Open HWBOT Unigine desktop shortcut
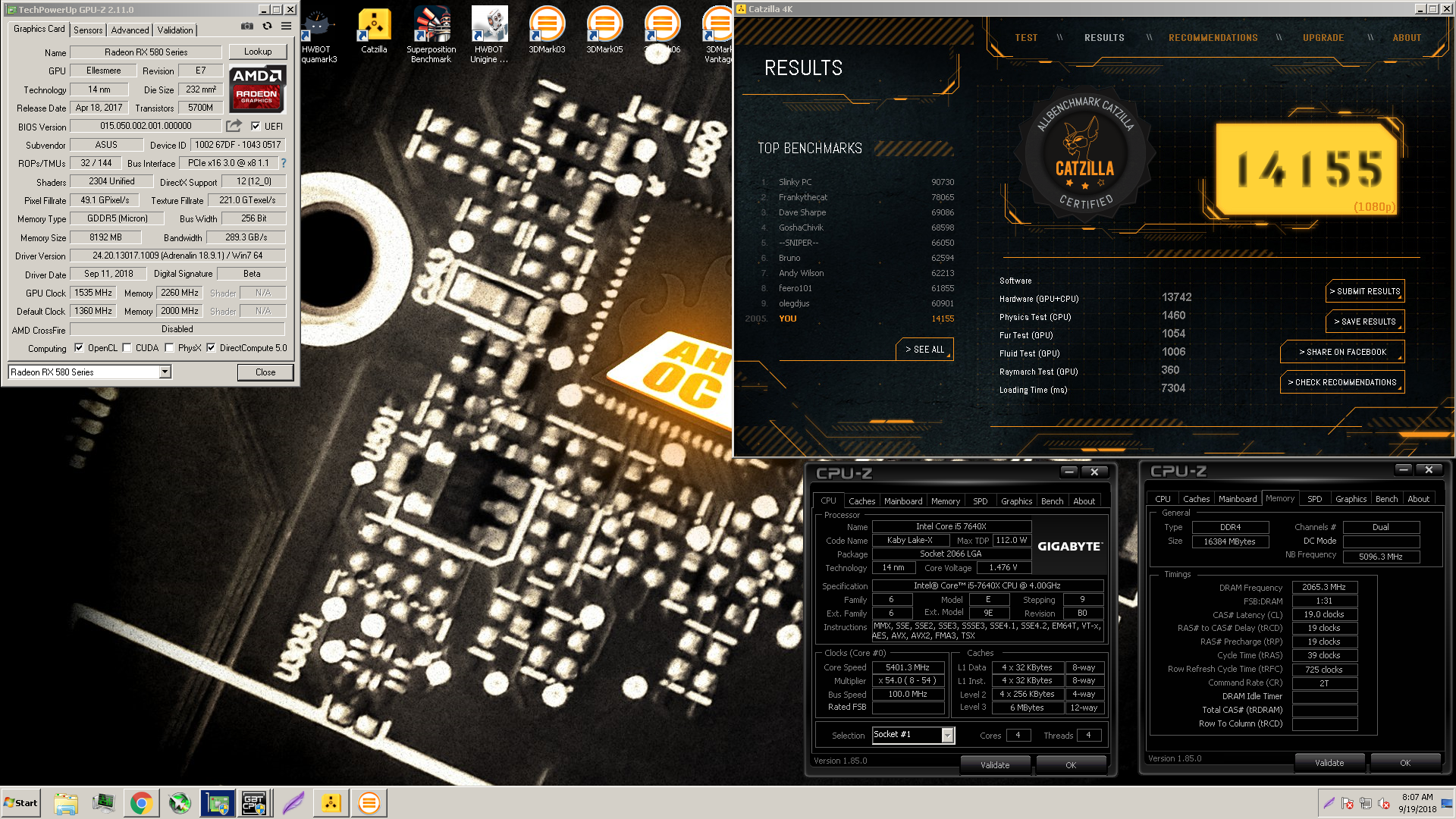Image resolution: width=1456 pixels, height=819 pixels. (x=489, y=35)
